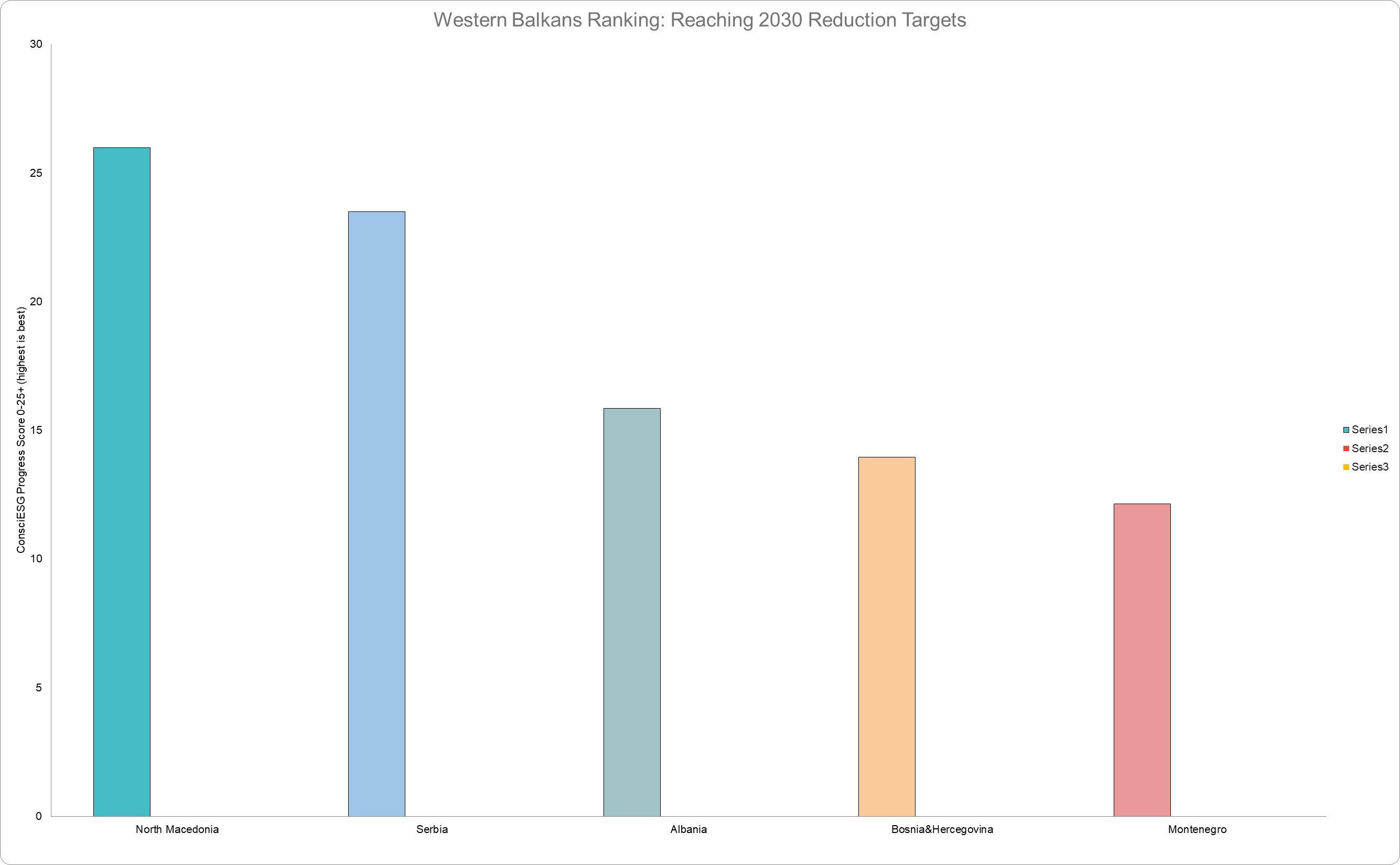This screenshot has height=865, width=1400.
Task: Click the y-axis value 5
Action: [39, 688]
